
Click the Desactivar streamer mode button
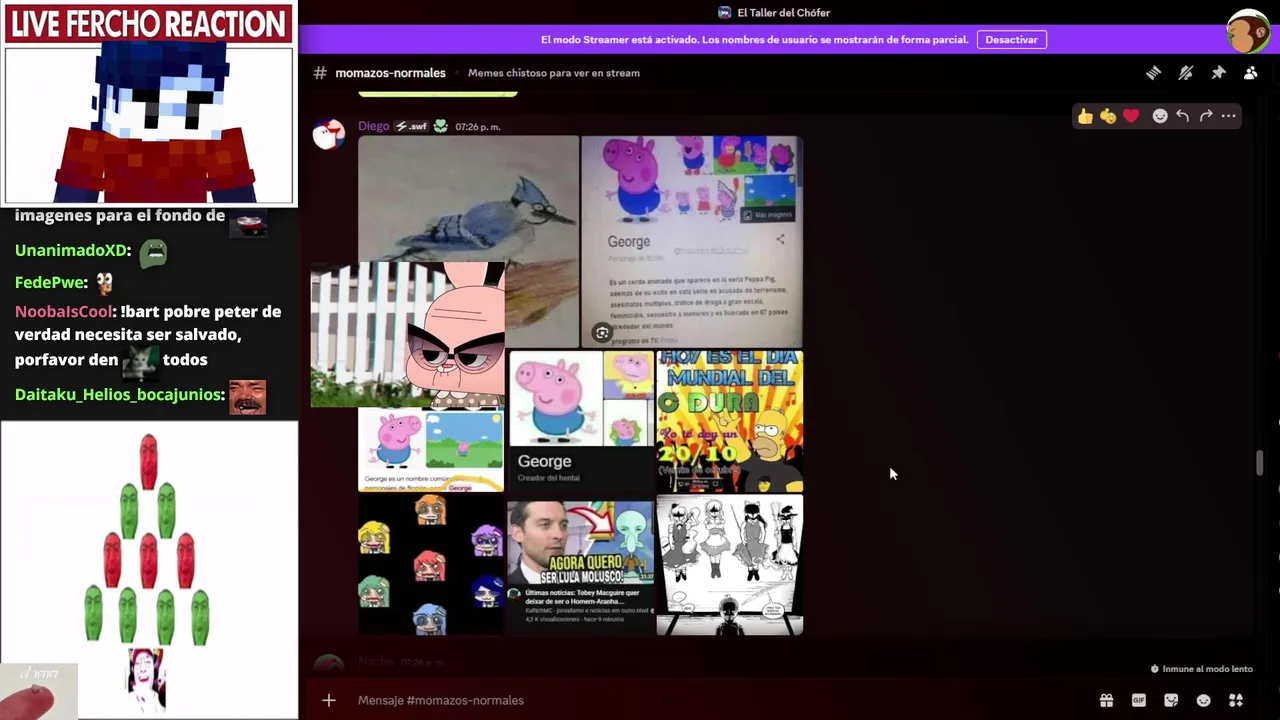coord(1011,40)
